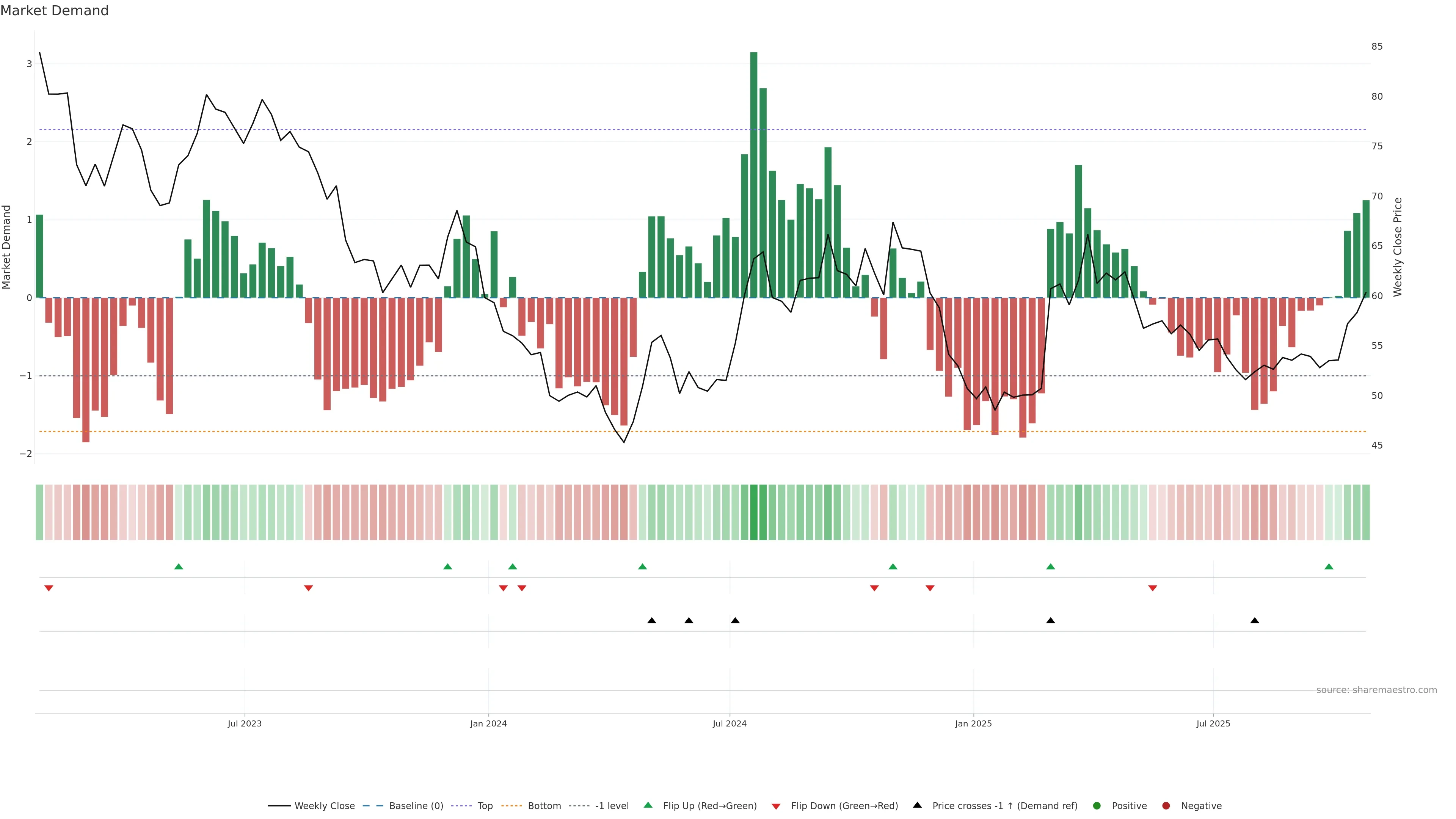This screenshot has width=1456, height=819.
Task: Click the source: sharemaestro.com text
Action: coord(1376,690)
